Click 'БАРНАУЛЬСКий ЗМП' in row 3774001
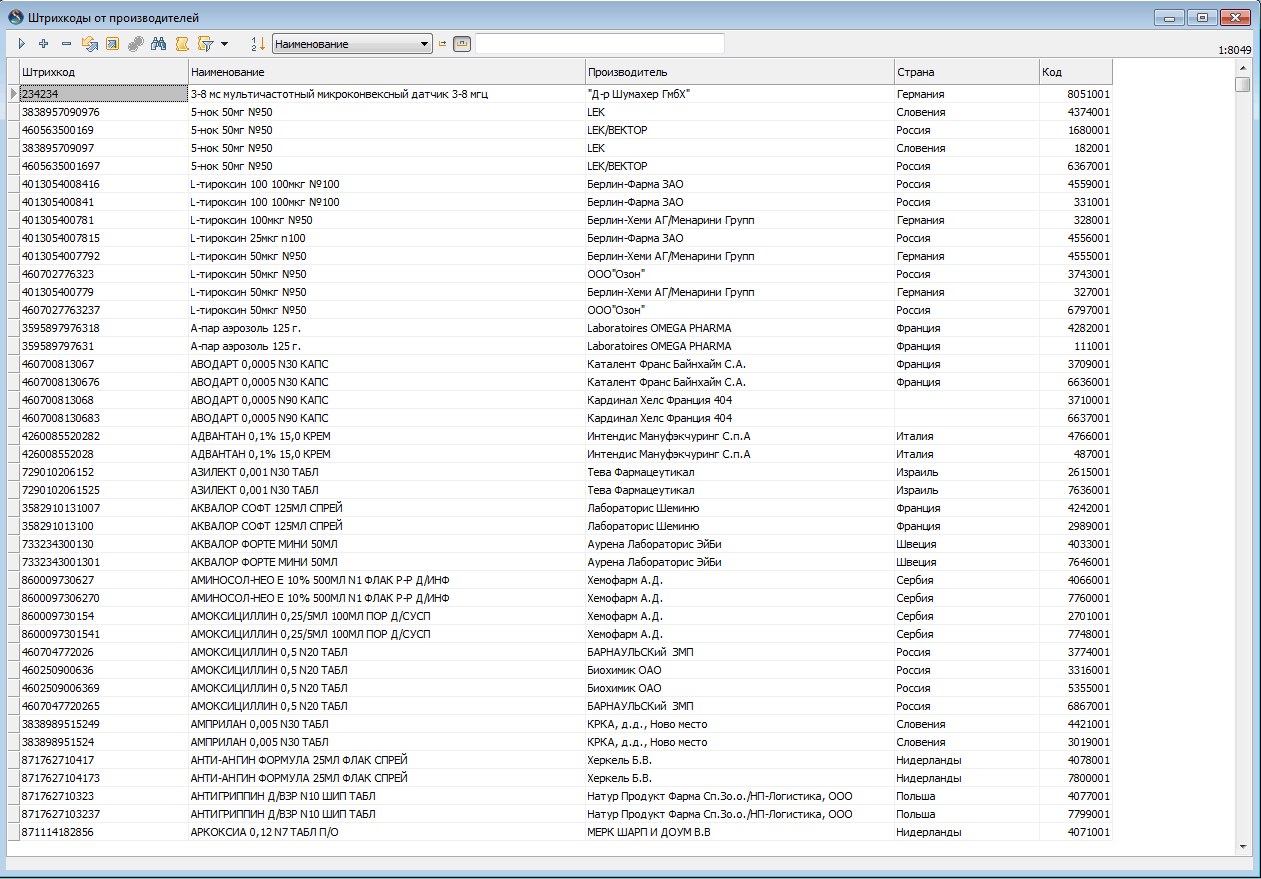 click(739, 652)
